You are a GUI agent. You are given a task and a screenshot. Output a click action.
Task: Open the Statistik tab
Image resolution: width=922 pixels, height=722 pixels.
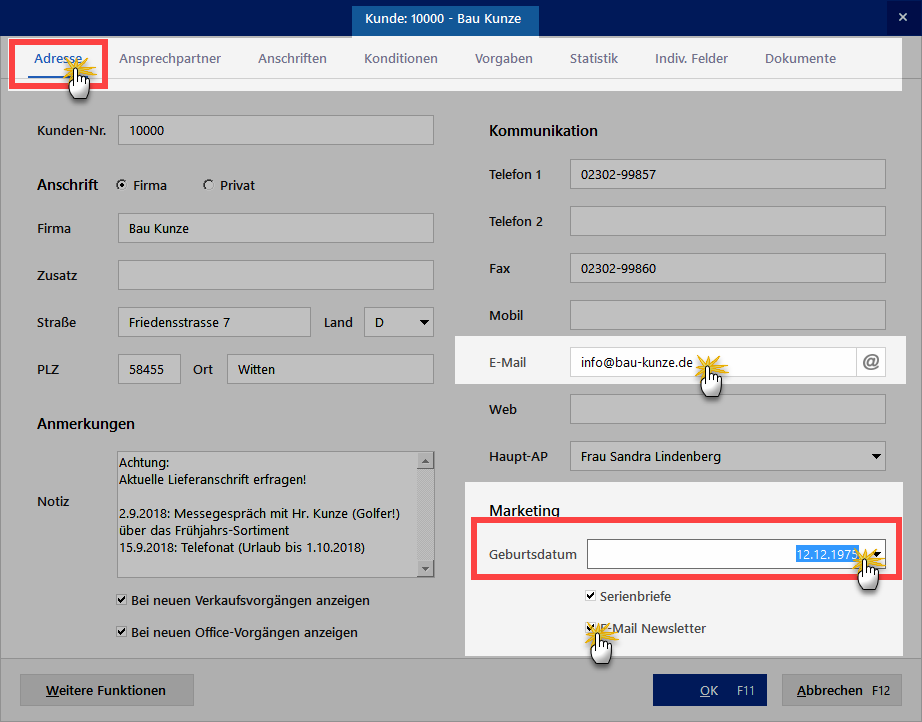[593, 58]
